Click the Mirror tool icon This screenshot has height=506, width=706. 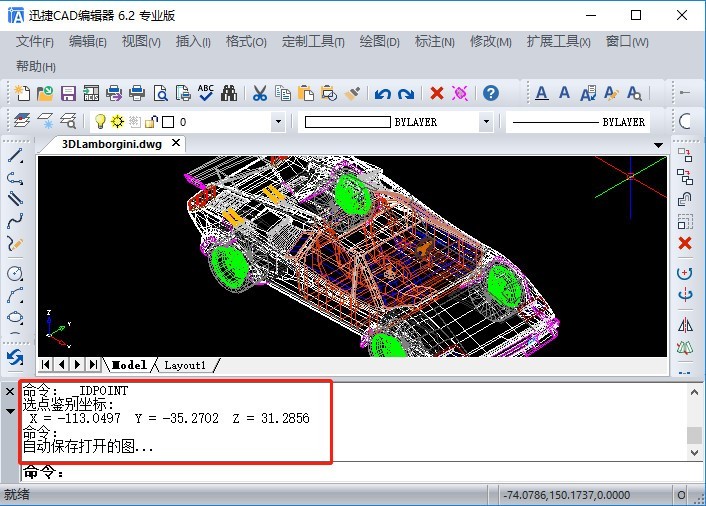point(685,325)
